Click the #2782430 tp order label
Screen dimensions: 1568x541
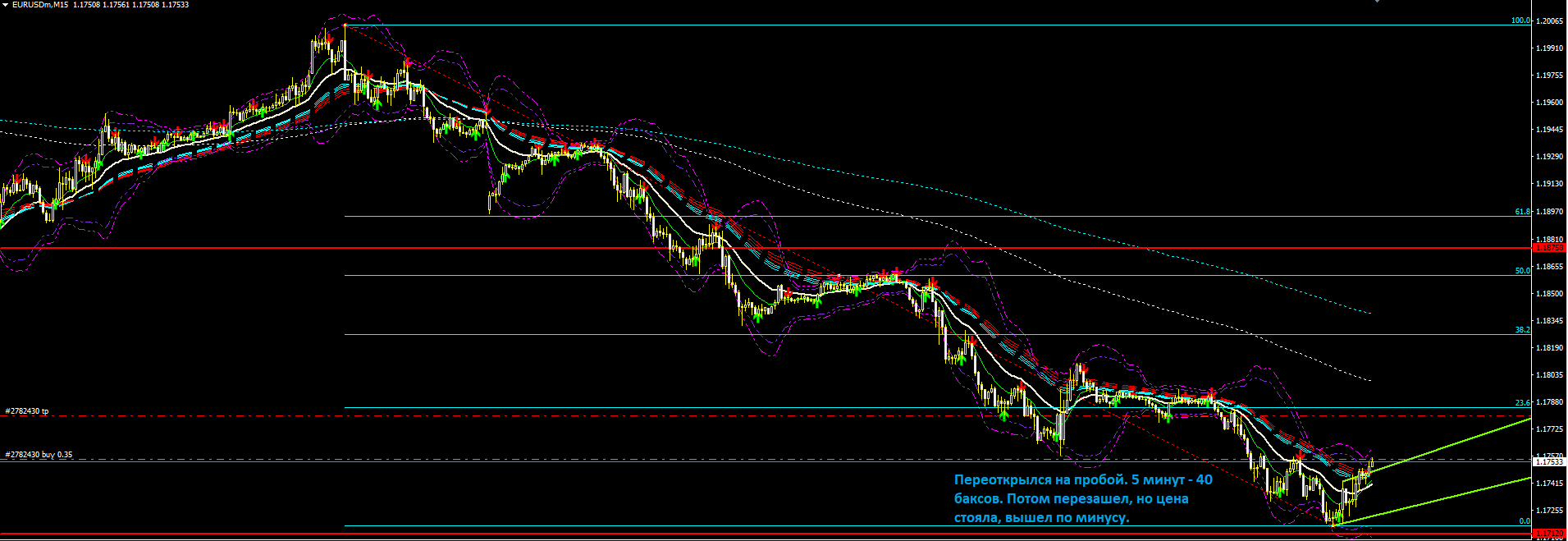27,410
